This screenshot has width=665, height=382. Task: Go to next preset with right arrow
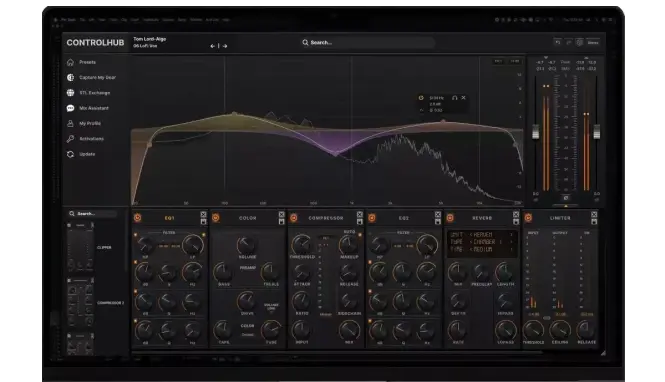tap(225, 46)
